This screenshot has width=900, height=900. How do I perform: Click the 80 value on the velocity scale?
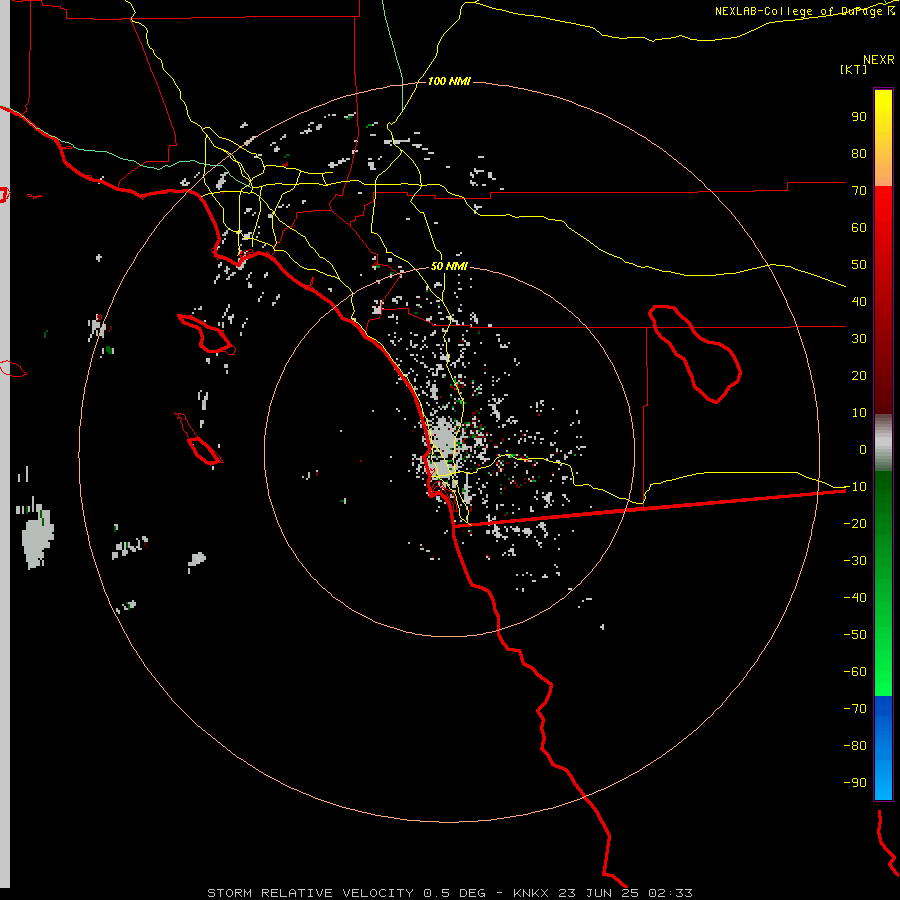[x=859, y=154]
